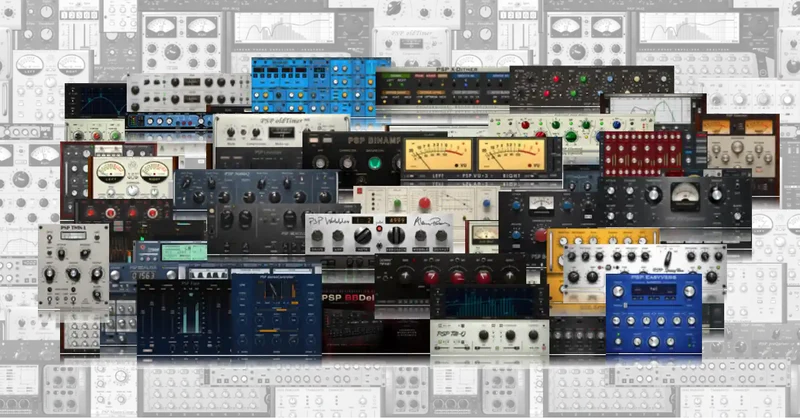Open the red dotted matrix panel
Image resolution: width=800 pixels, height=418 pixels.
coord(641,153)
